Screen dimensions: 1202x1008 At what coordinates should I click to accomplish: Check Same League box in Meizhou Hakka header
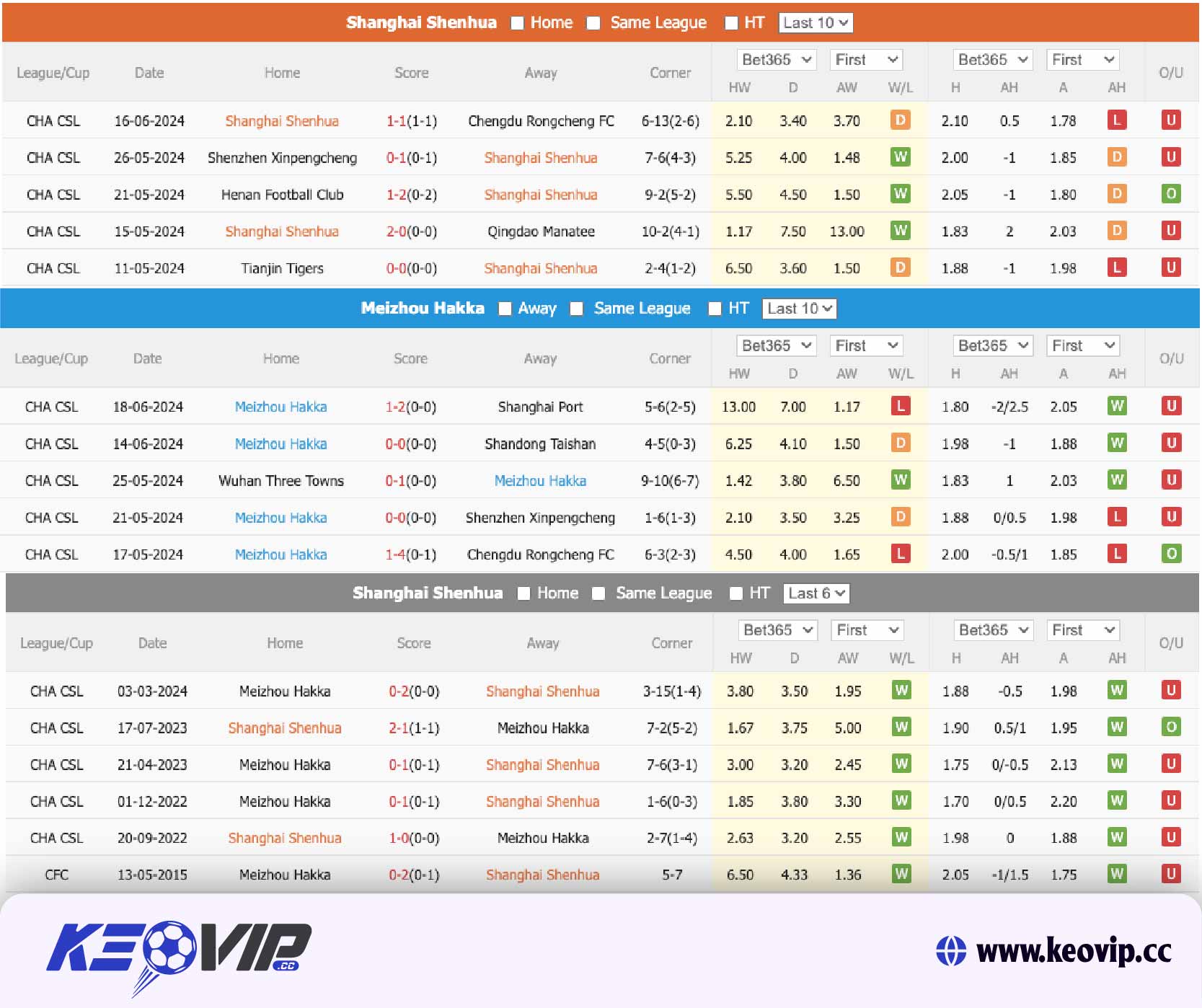pos(576,309)
